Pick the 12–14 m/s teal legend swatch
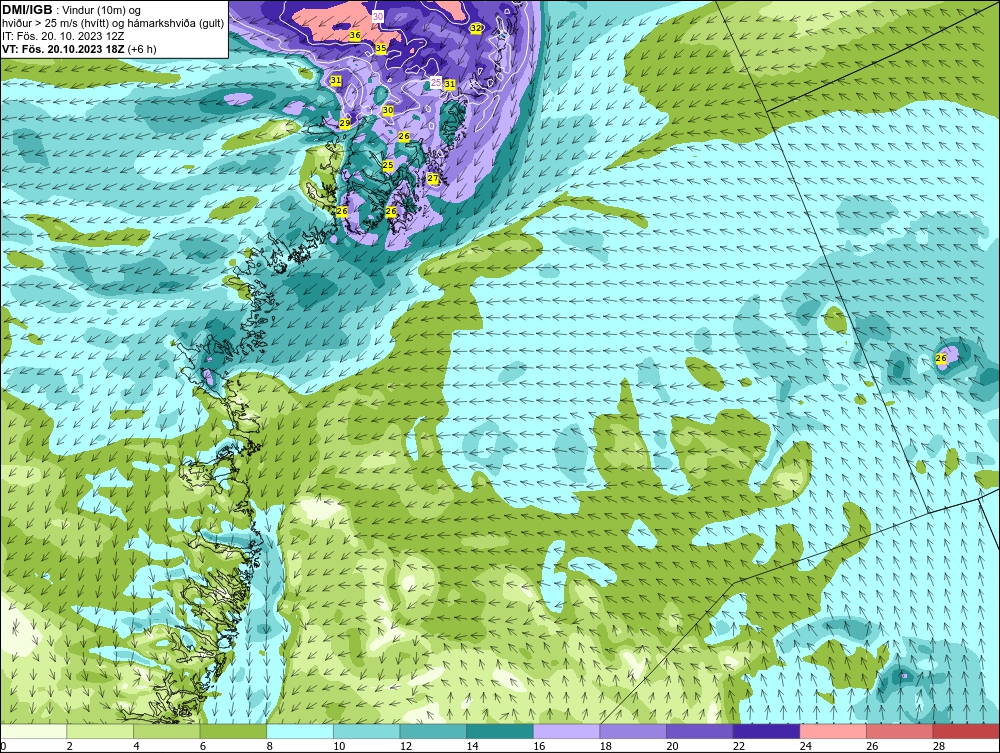 (x=433, y=731)
